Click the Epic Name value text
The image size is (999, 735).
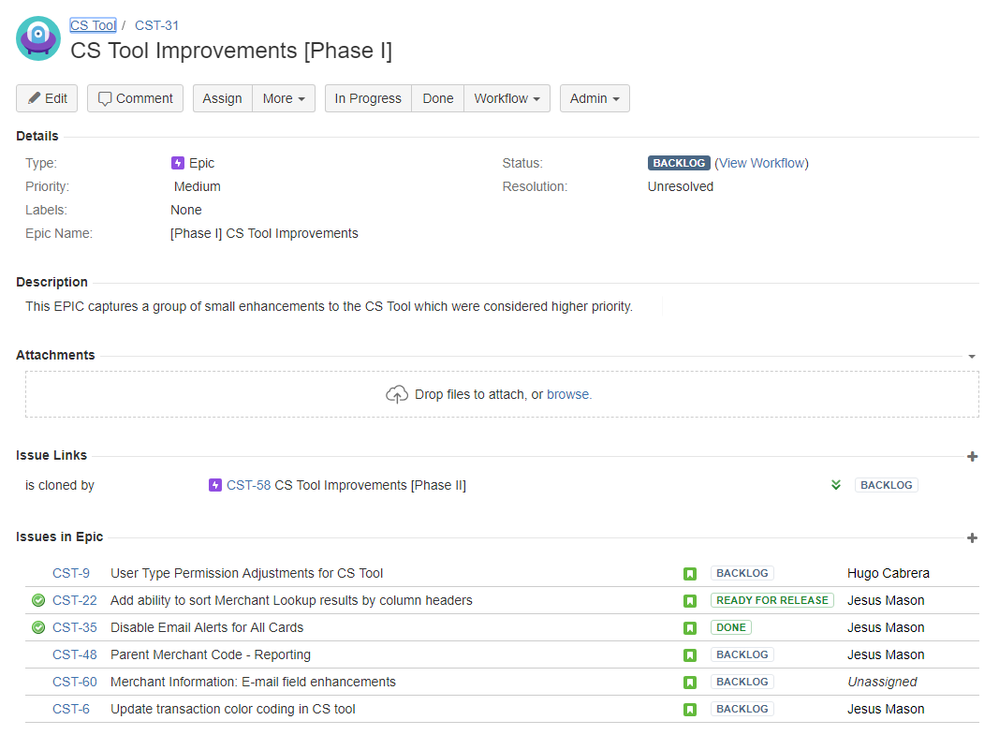(x=264, y=233)
